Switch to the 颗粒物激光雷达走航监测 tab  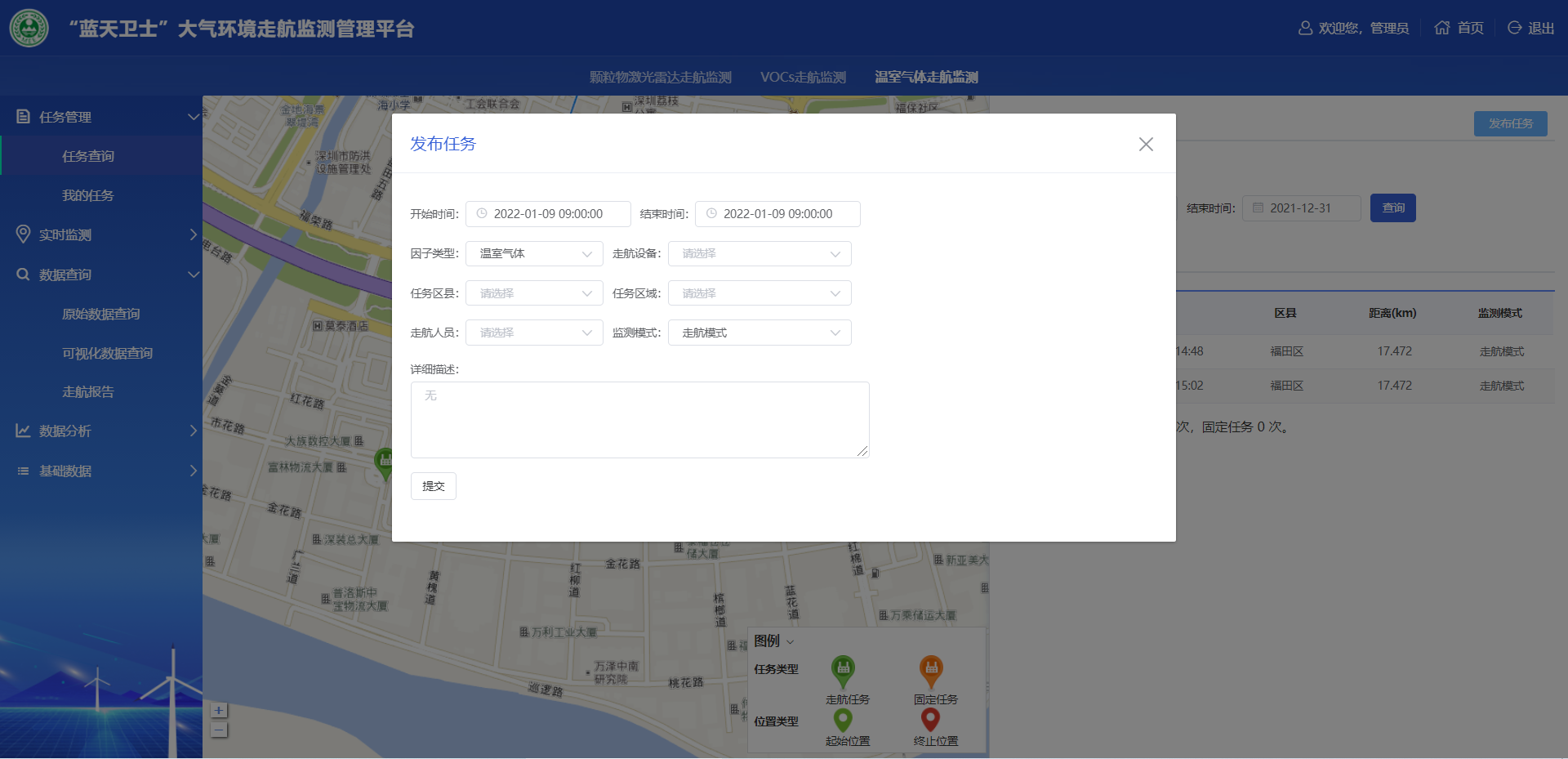point(660,77)
